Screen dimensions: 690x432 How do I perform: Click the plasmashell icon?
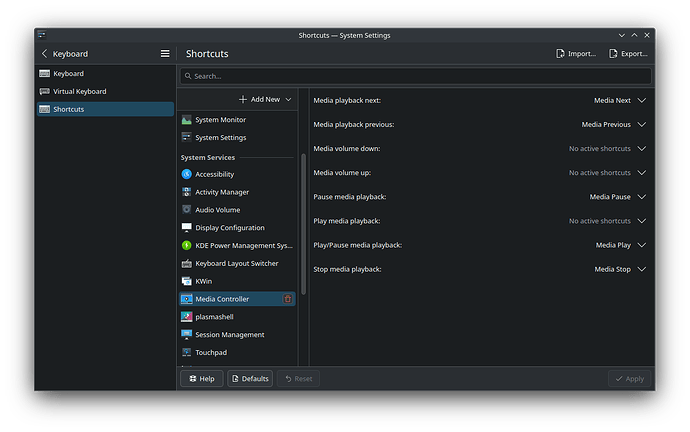(x=187, y=317)
